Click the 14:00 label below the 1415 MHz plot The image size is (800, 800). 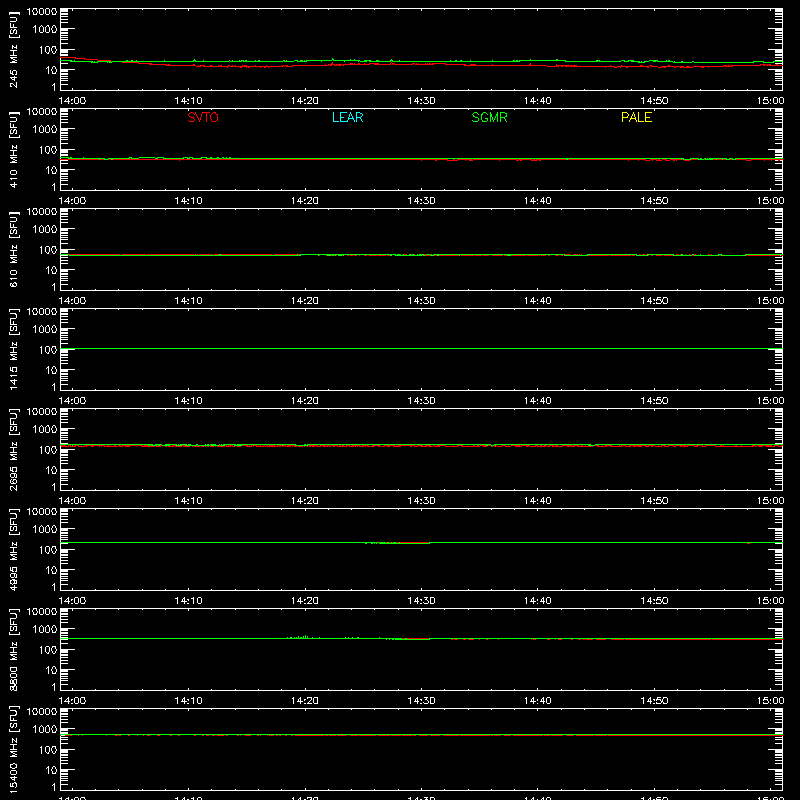coord(72,401)
